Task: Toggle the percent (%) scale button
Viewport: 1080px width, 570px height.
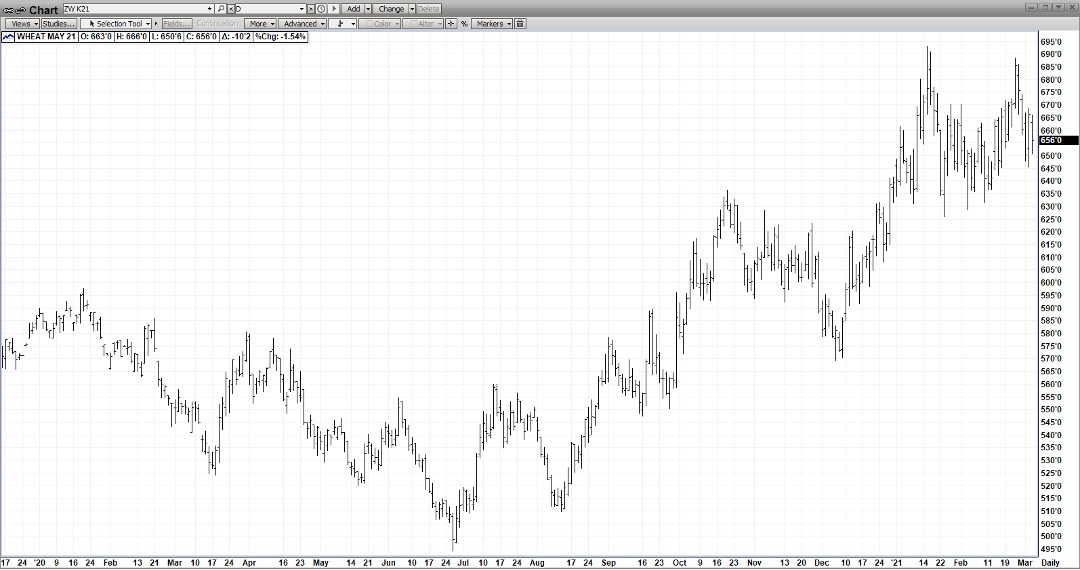Action: [464, 23]
